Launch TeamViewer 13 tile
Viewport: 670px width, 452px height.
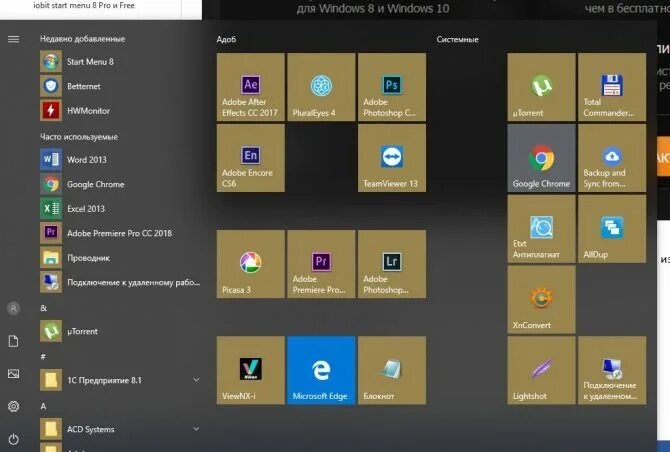tap(392, 158)
